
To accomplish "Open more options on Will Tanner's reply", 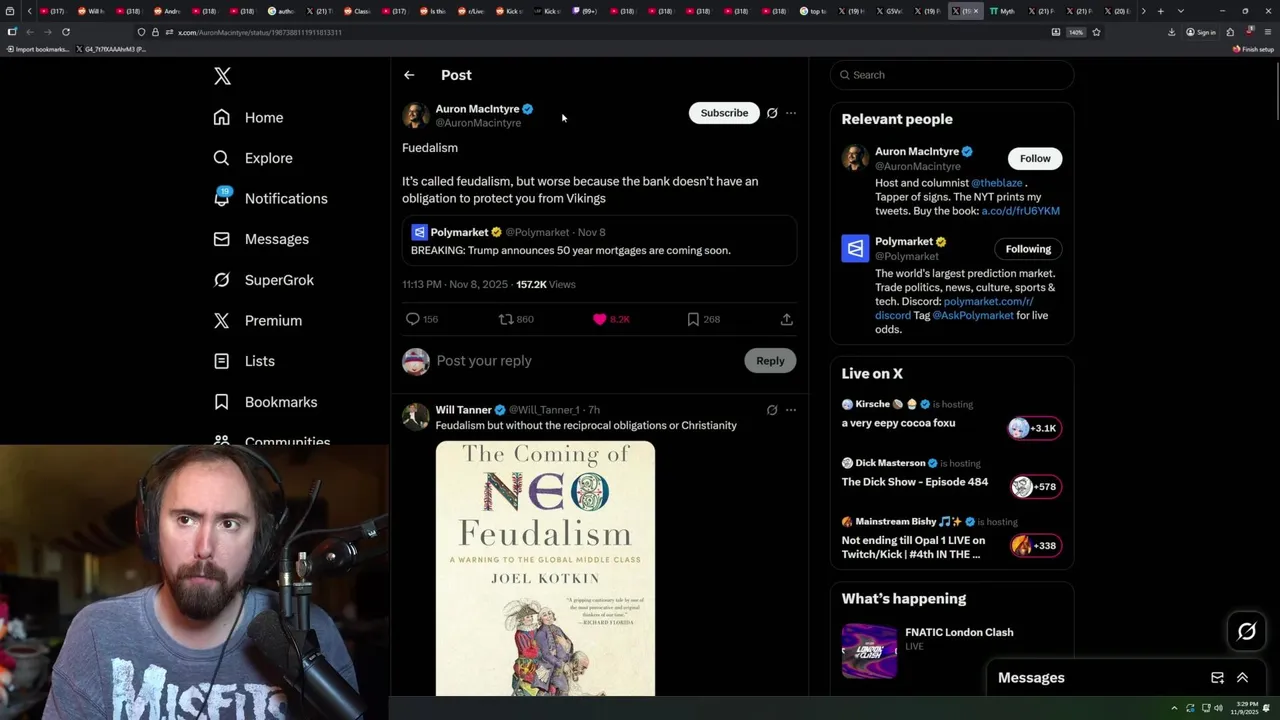I will click(791, 410).
